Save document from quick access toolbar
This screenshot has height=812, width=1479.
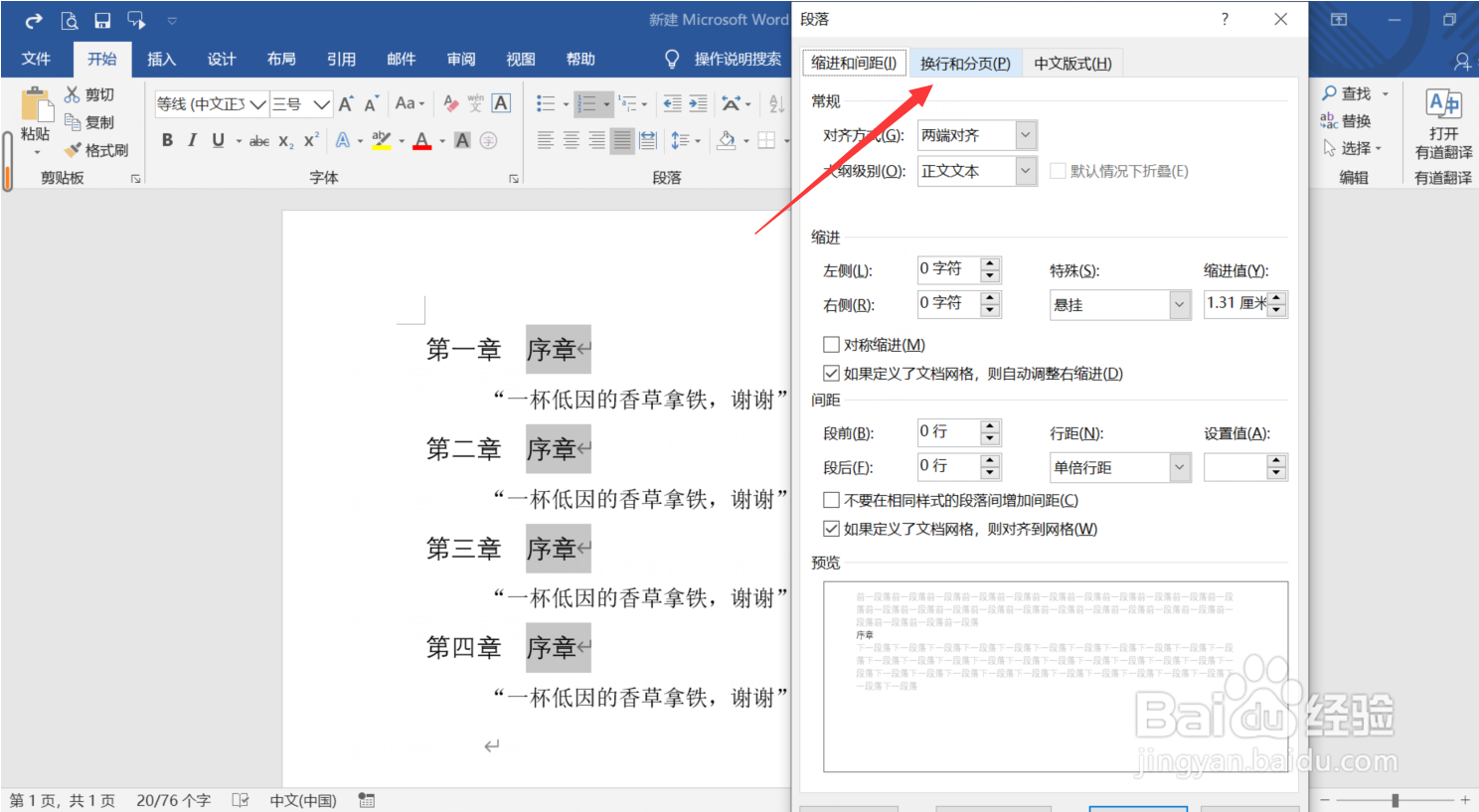(x=102, y=20)
